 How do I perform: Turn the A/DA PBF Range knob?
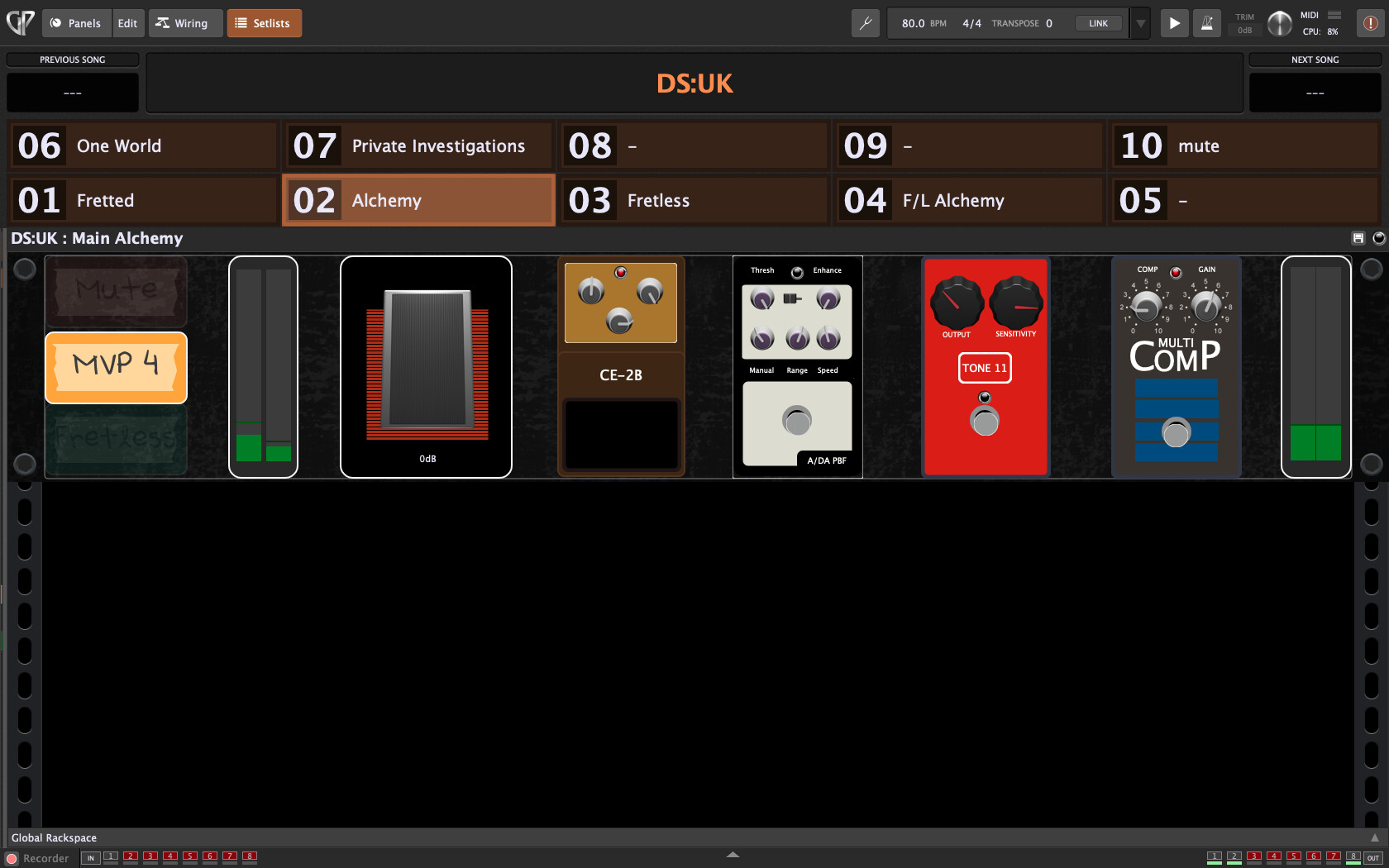(x=797, y=337)
